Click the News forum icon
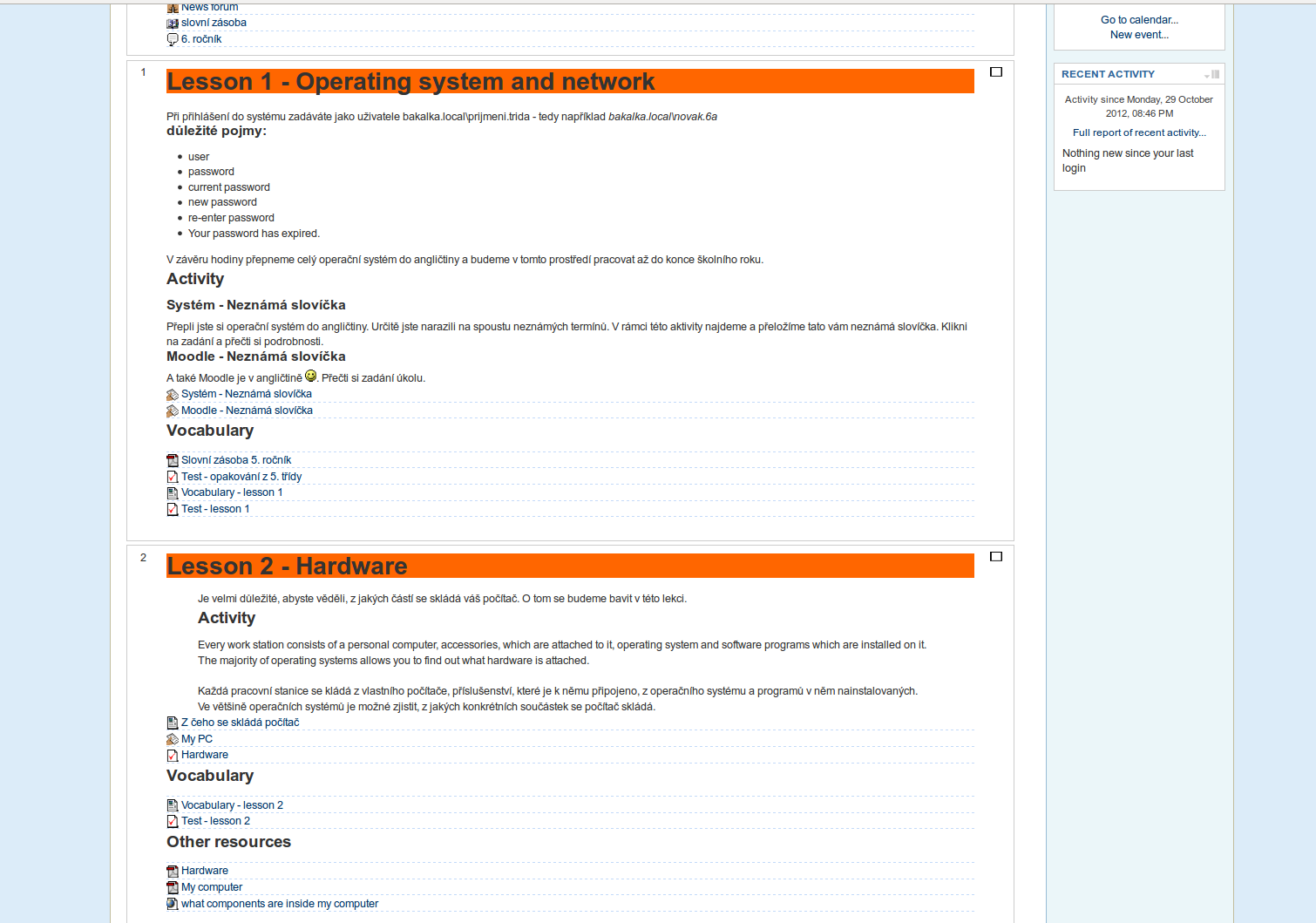1316x923 pixels. click(173, 8)
